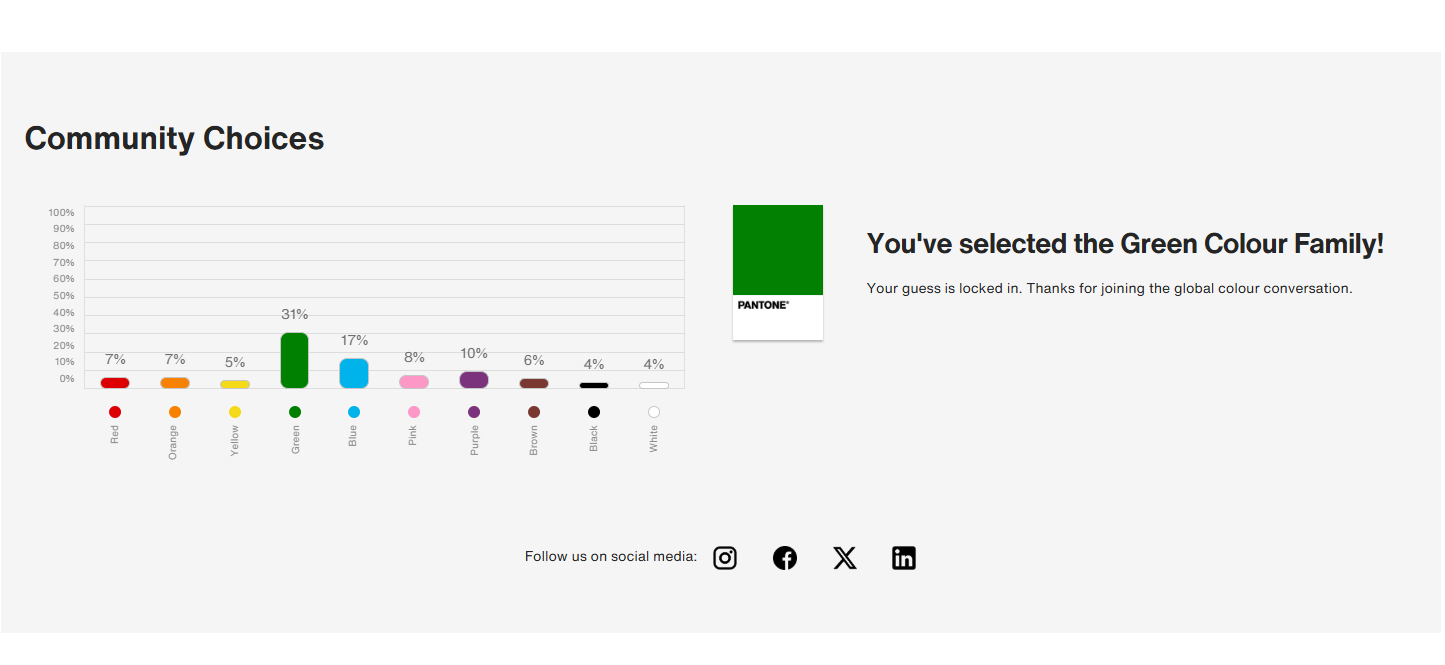Click the blue legend dot

coord(354,412)
